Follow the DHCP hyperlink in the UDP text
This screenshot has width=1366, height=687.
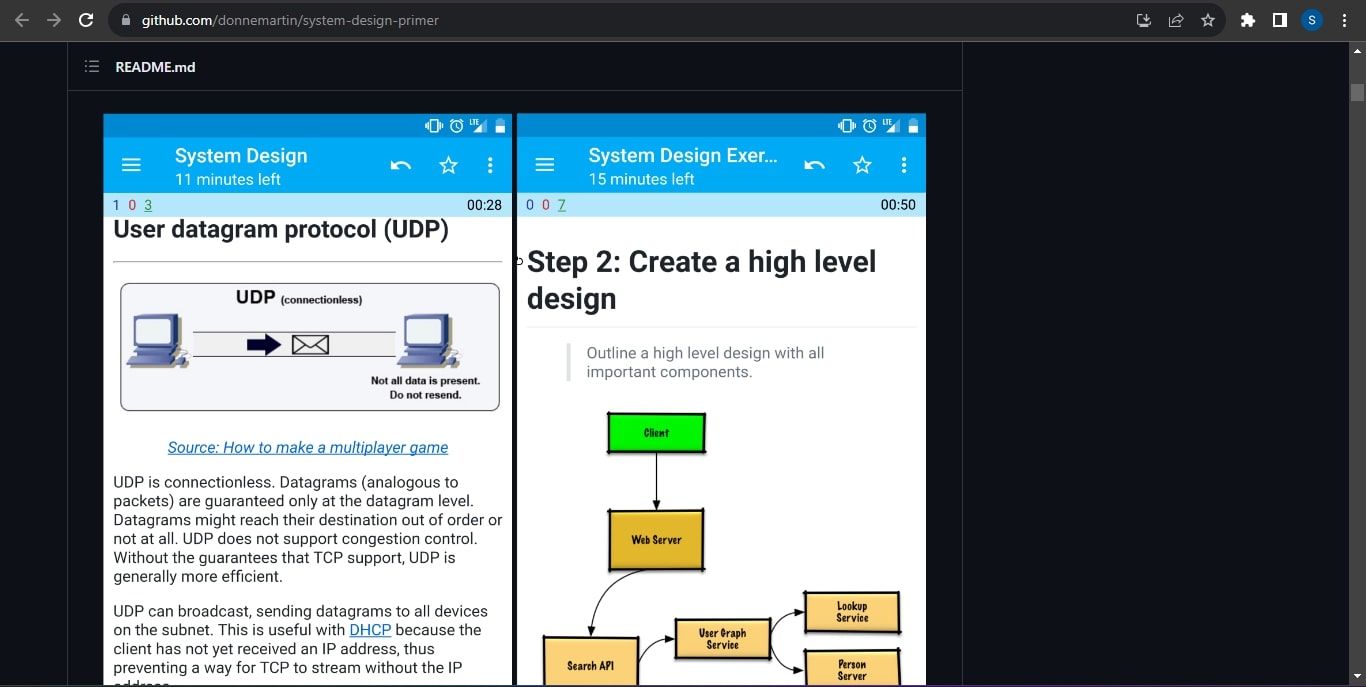coord(370,629)
